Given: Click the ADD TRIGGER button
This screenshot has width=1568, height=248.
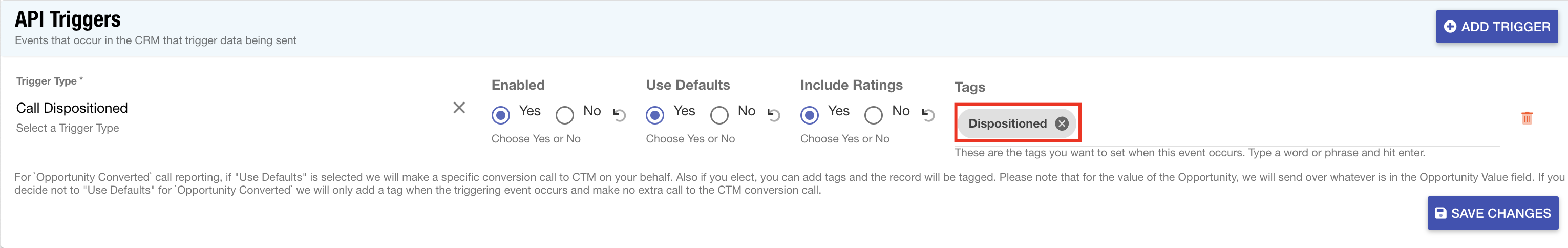Looking at the screenshot, I should (x=1497, y=27).
